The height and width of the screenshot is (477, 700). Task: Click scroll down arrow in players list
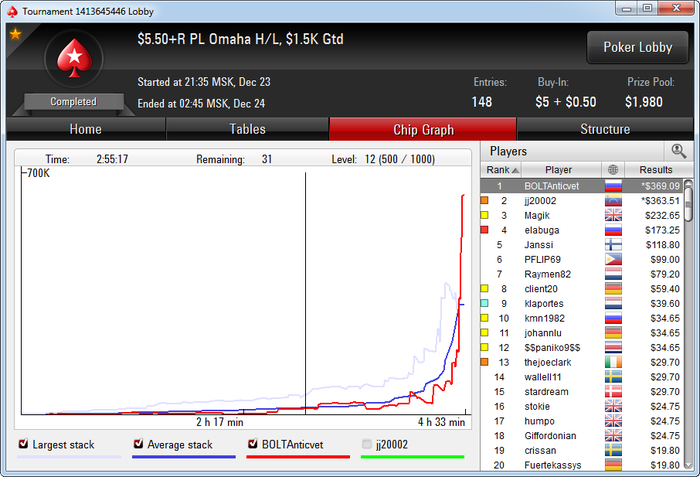point(688,465)
